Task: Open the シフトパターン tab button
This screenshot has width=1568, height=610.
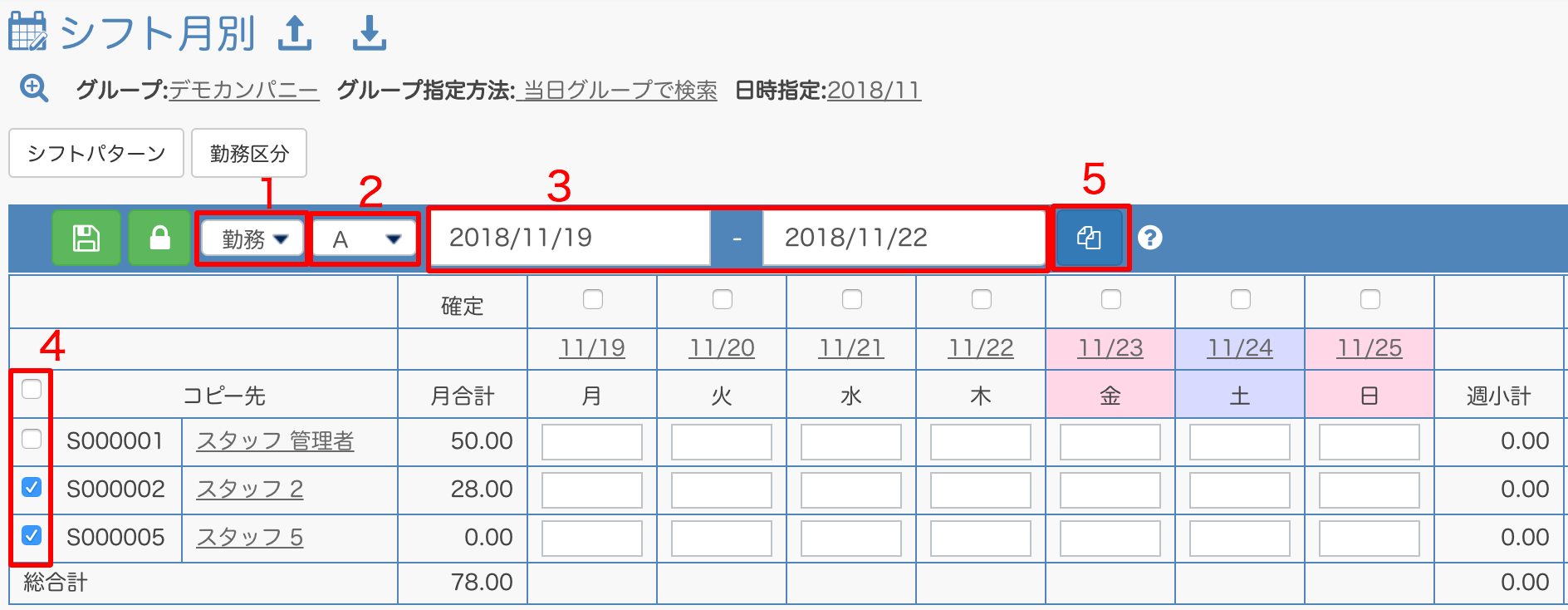Action: click(x=96, y=153)
